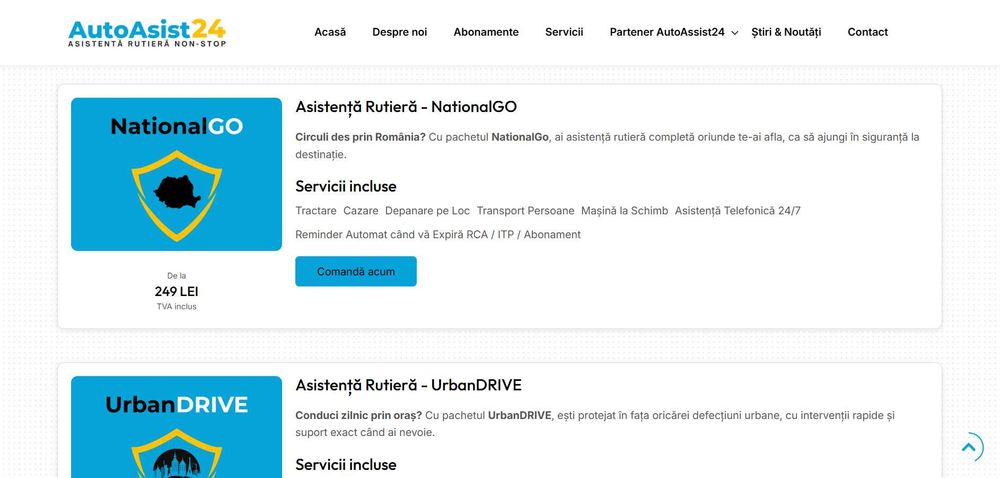Choose the Transport Persoane tag

point(525,211)
